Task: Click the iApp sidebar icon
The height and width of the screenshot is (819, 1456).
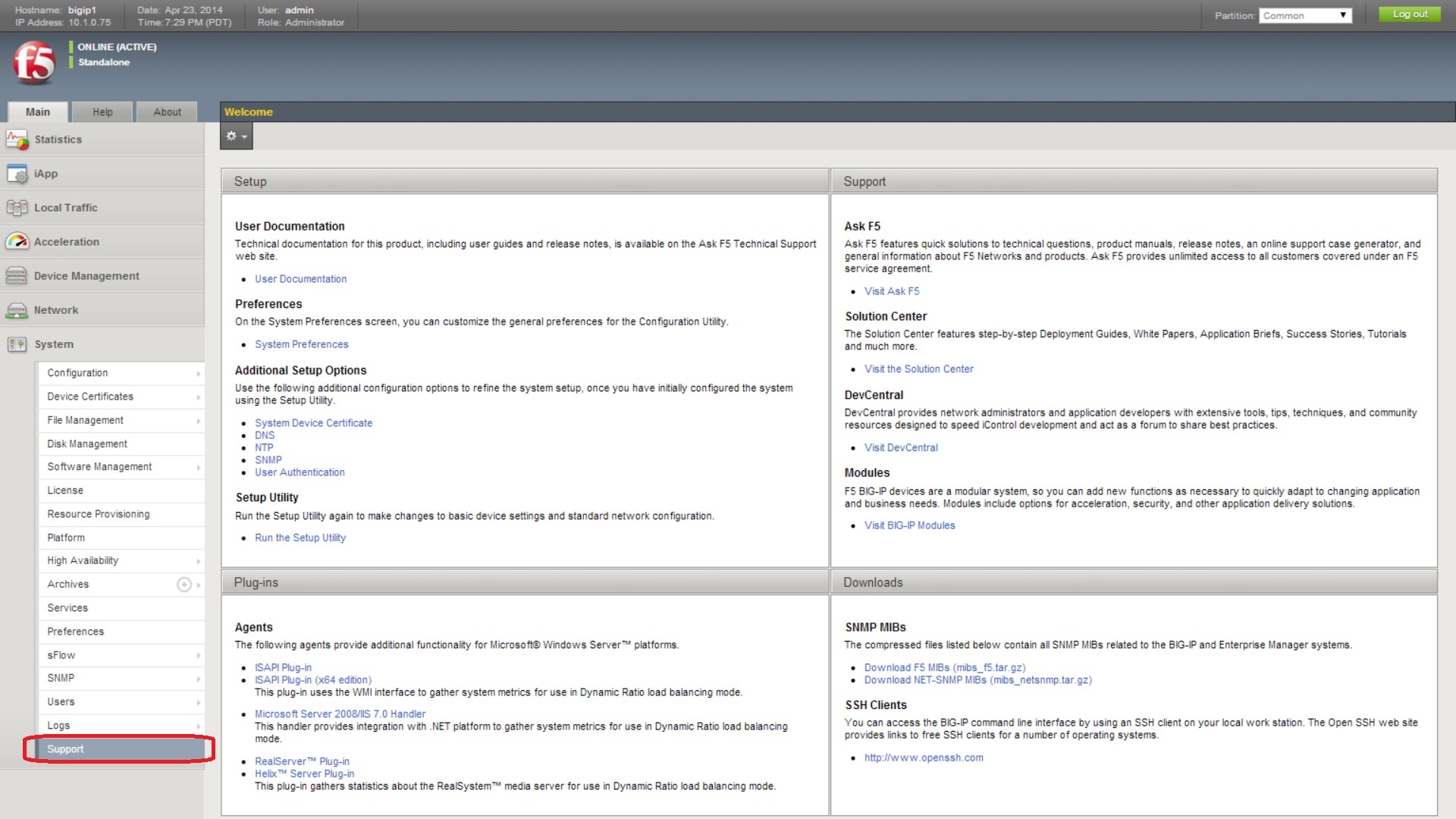Action: coord(17,174)
